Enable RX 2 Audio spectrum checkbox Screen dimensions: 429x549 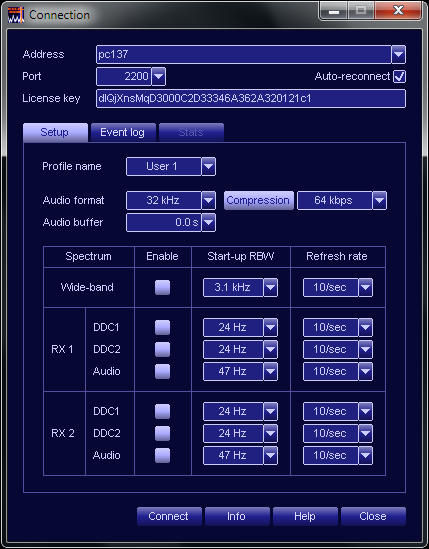point(162,456)
